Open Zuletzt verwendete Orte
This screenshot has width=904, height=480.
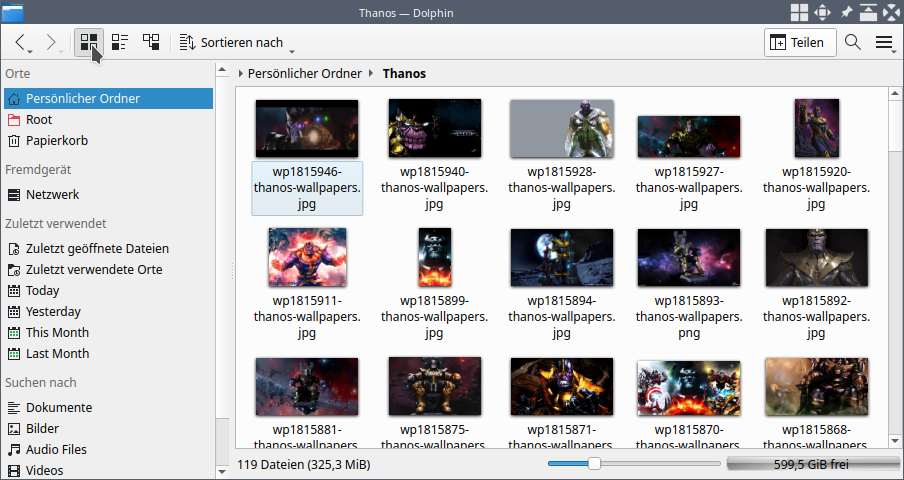(108, 270)
